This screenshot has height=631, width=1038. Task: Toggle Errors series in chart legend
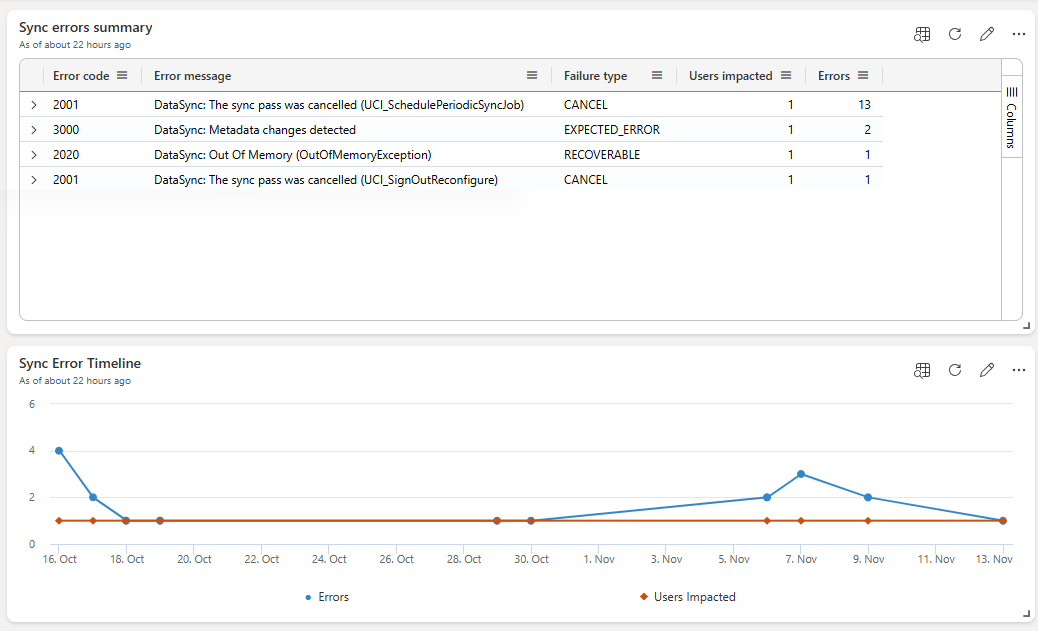327,597
